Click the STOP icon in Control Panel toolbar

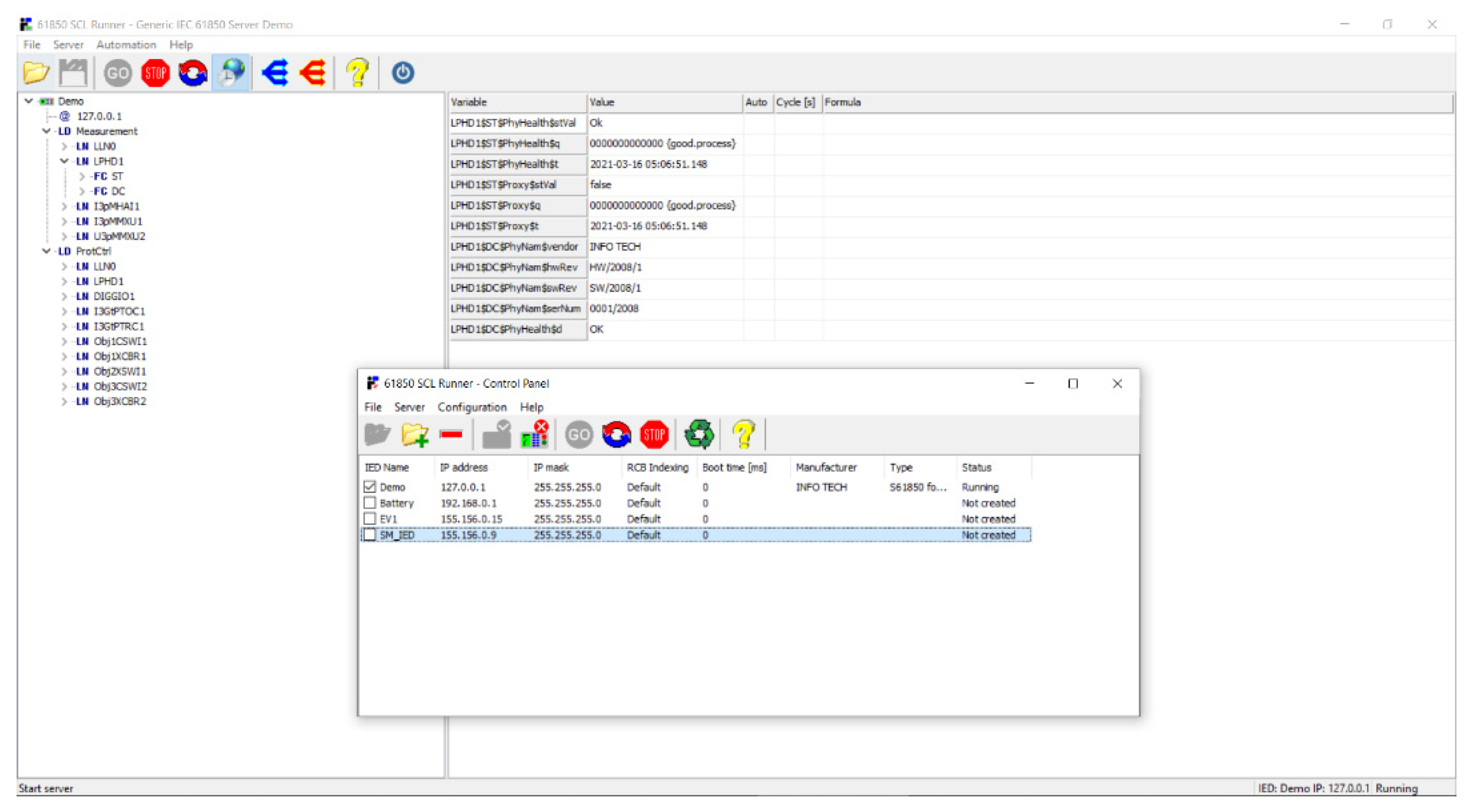click(x=654, y=435)
